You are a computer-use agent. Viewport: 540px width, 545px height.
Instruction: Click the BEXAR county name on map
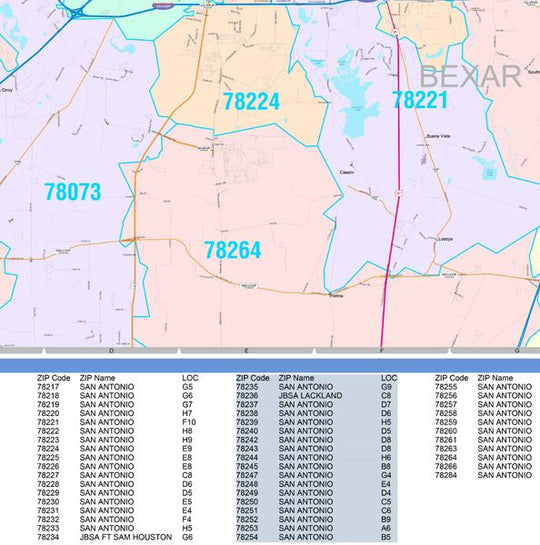click(x=471, y=76)
